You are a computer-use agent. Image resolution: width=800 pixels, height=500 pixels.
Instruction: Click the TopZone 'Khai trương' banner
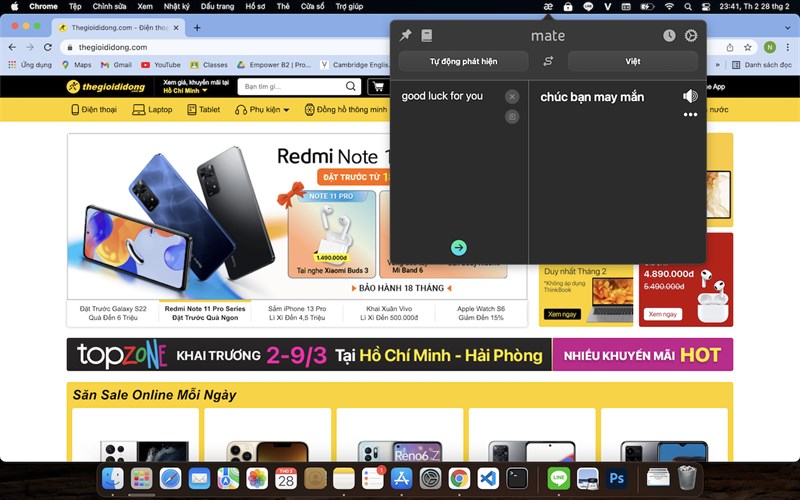[399, 354]
